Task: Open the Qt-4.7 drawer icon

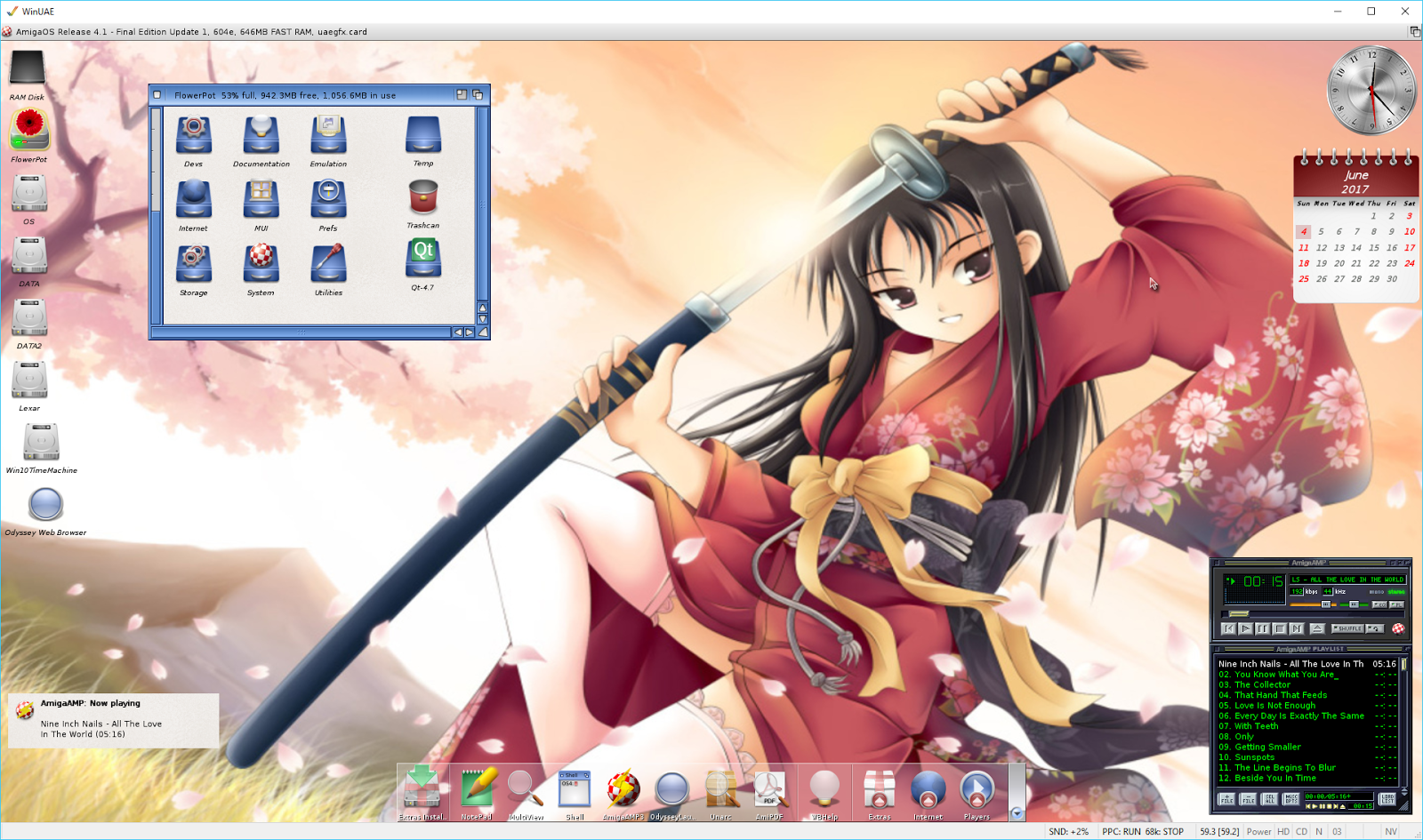Action: [423, 265]
